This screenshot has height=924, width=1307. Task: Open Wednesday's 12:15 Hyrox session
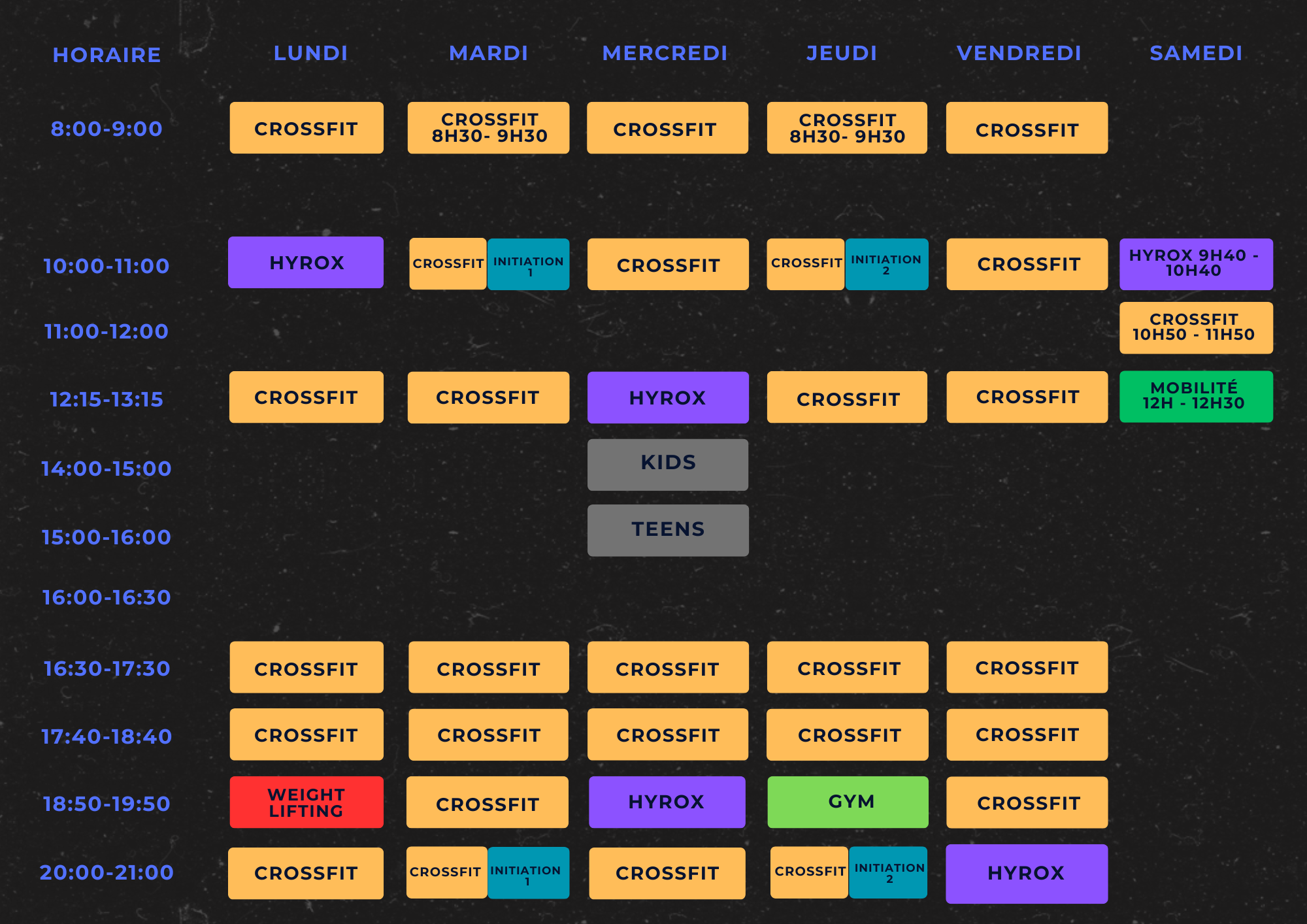click(x=667, y=397)
